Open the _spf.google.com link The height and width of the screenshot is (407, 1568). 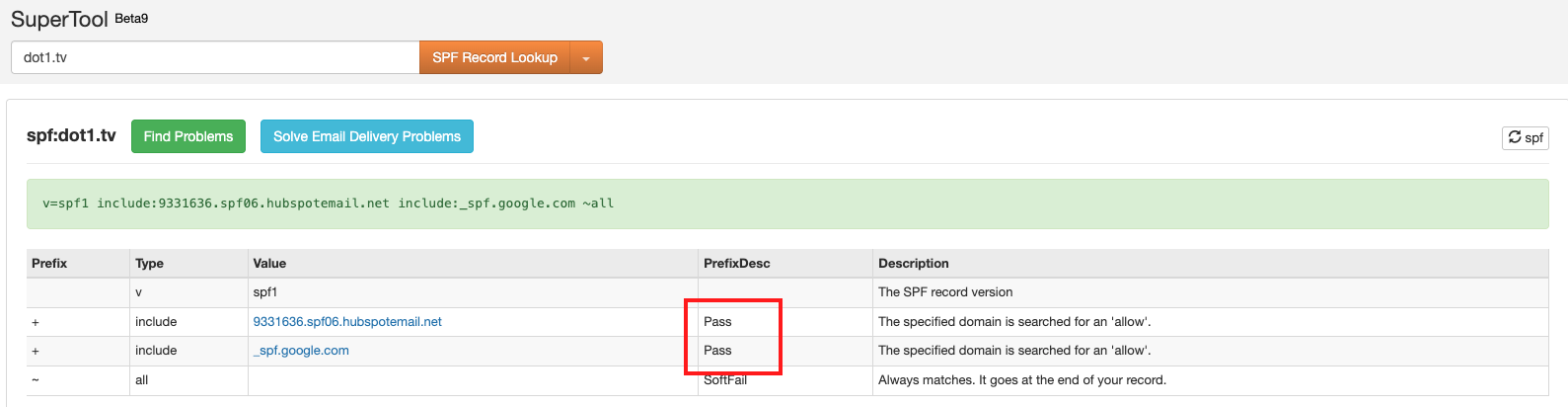301,351
